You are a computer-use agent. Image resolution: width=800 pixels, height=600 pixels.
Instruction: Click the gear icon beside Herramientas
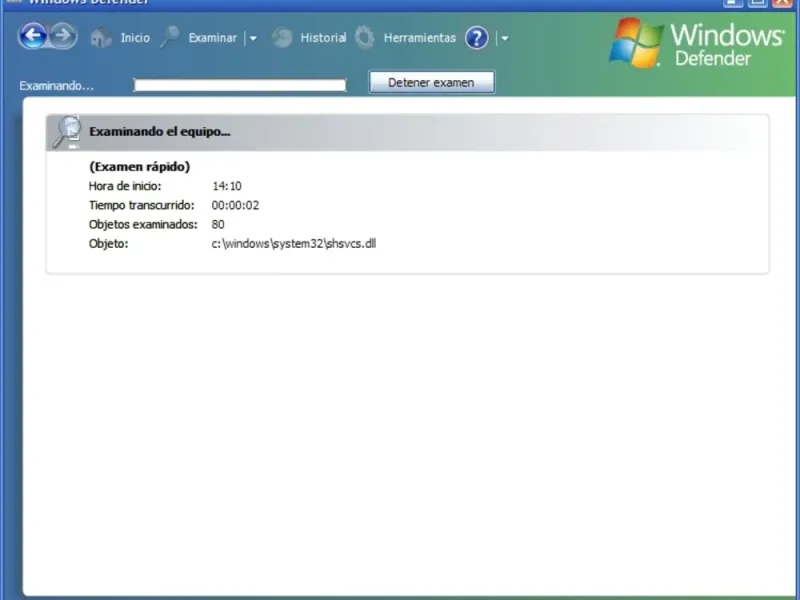point(364,38)
